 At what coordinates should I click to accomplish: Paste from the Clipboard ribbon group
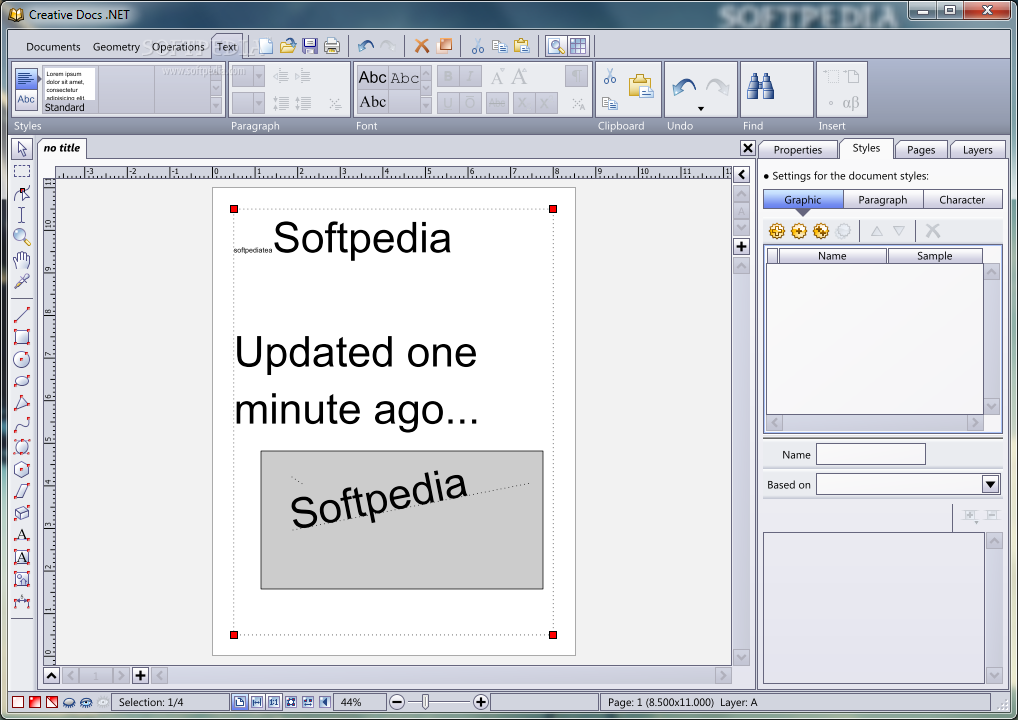pyautogui.click(x=640, y=86)
